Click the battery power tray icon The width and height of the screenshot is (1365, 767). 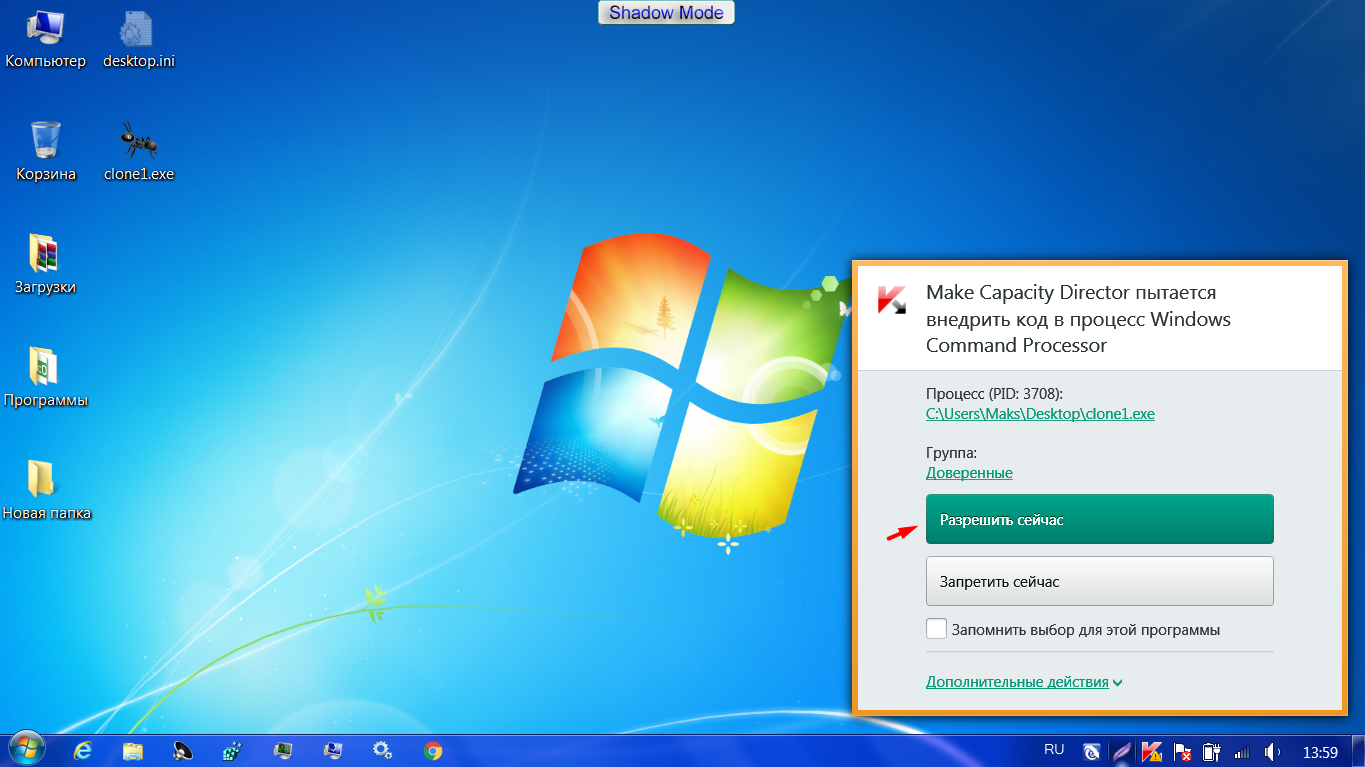[x=1212, y=751]
